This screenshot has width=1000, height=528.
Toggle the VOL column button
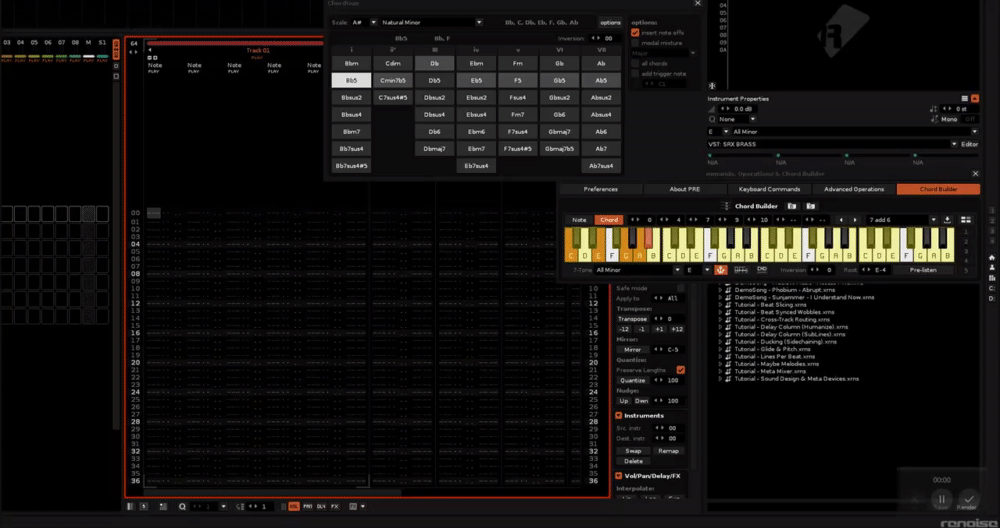pyautogui.click(x=294, y=506)
